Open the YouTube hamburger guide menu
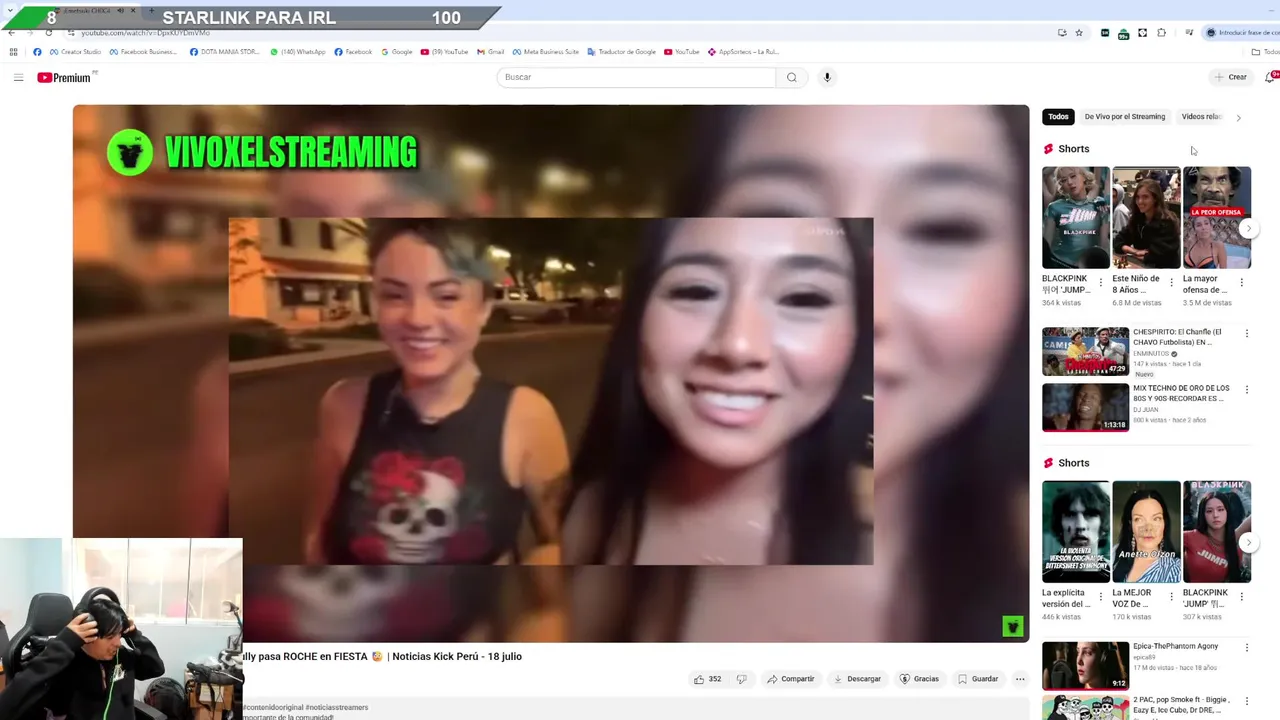This screenshot has width=1280, height=720. [18, 77]
